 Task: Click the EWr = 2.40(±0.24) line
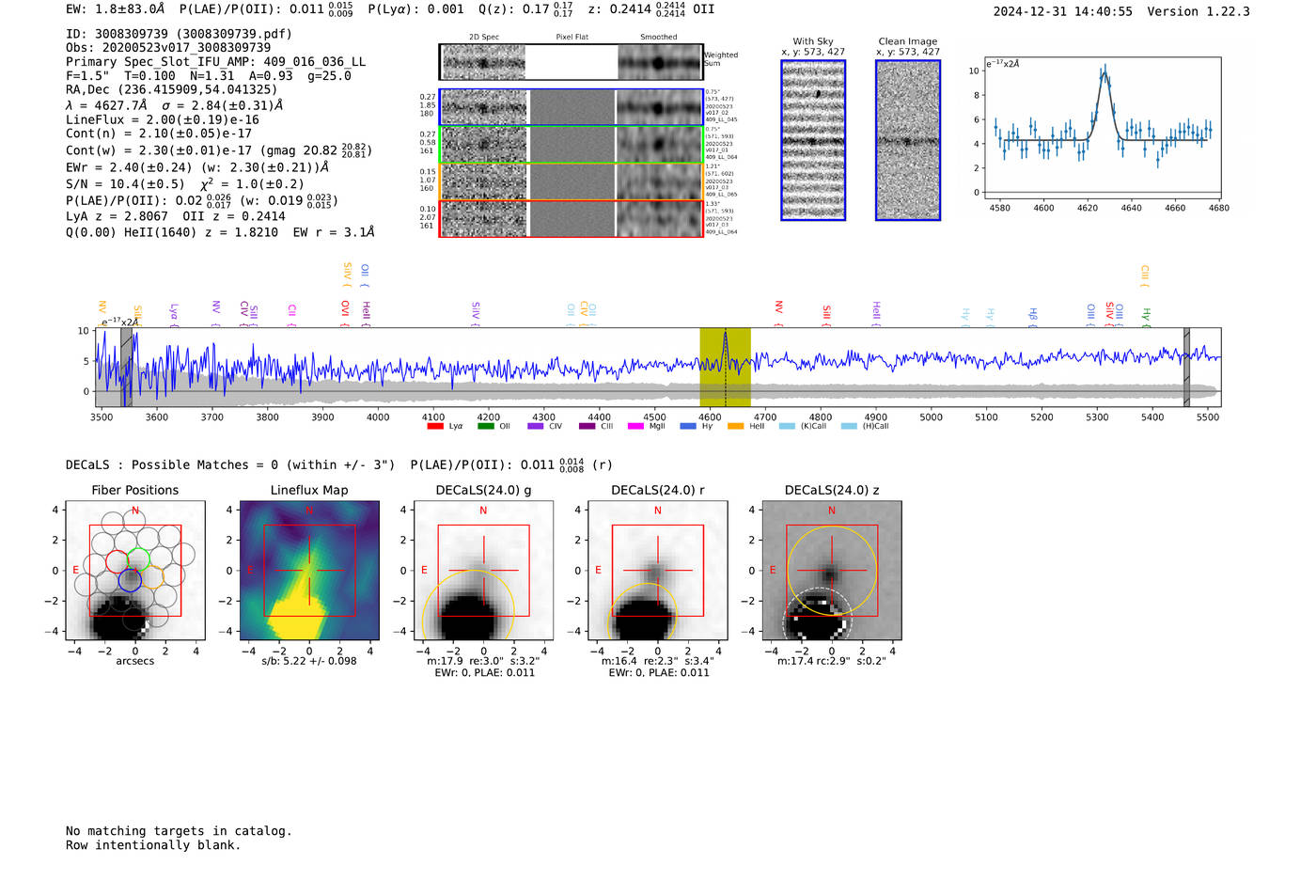197,167
